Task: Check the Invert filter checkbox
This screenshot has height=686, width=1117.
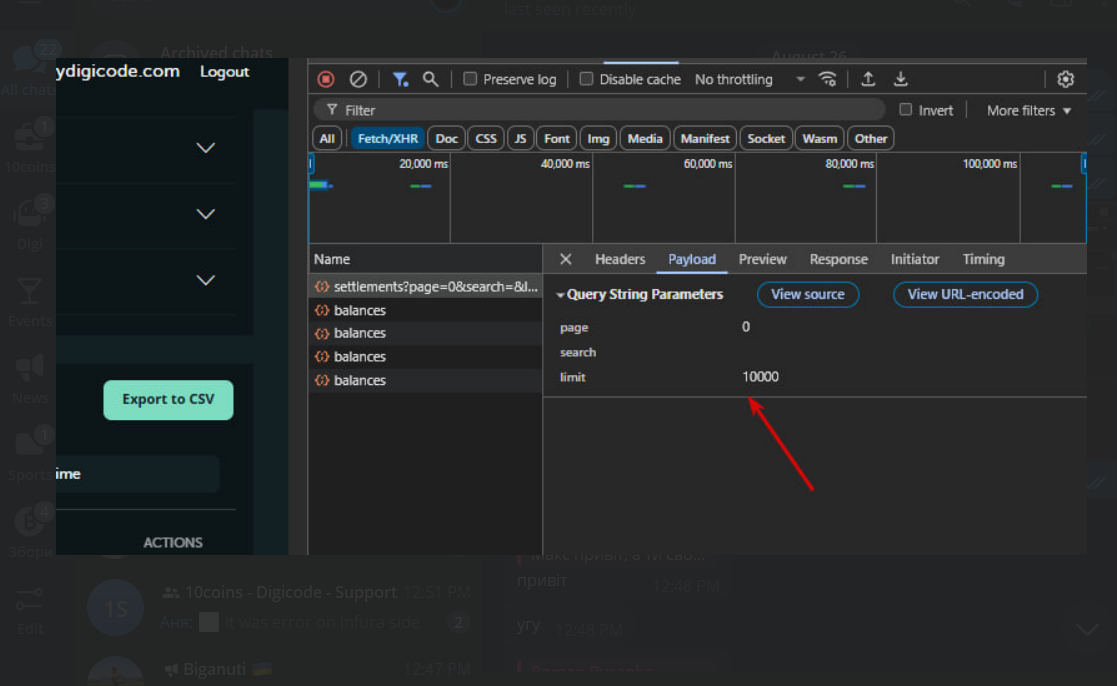Action: [905, 110]
